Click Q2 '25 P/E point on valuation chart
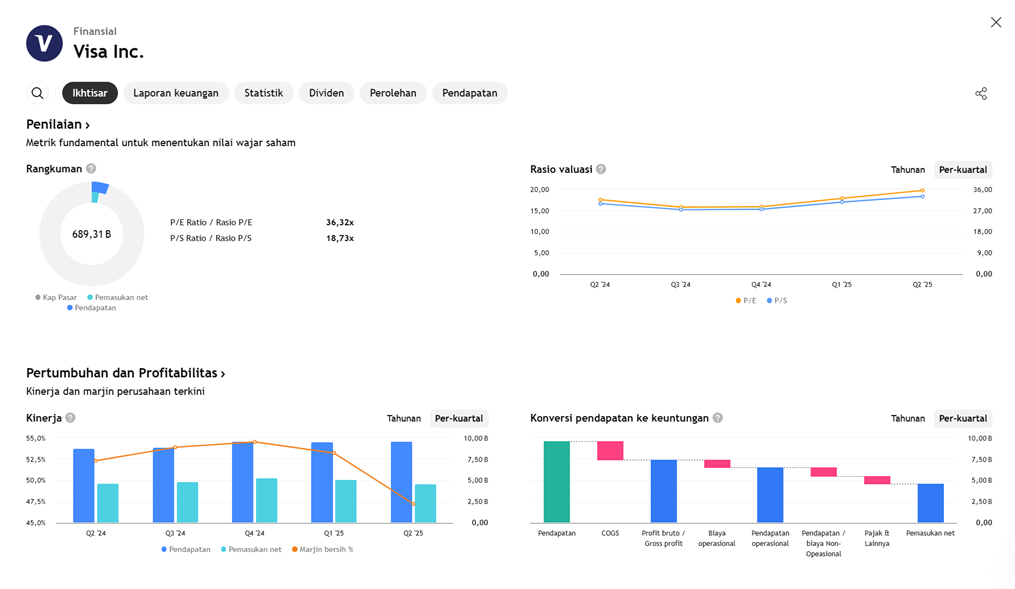Viewport: 1015px width, 589px height. click(922, 190)
